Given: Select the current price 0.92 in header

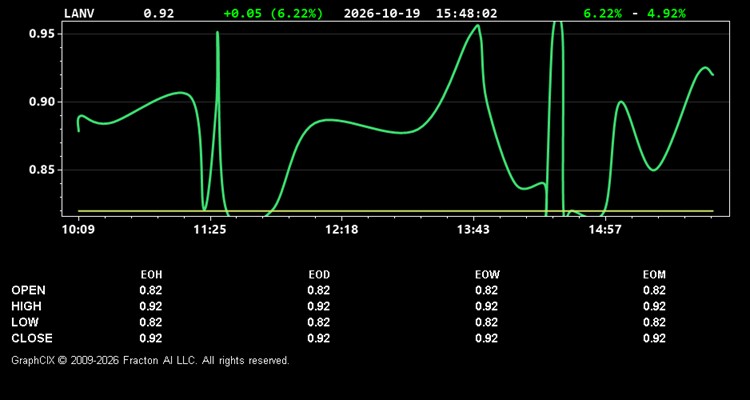Looking at the screenshot, I should tap(159, 13).
